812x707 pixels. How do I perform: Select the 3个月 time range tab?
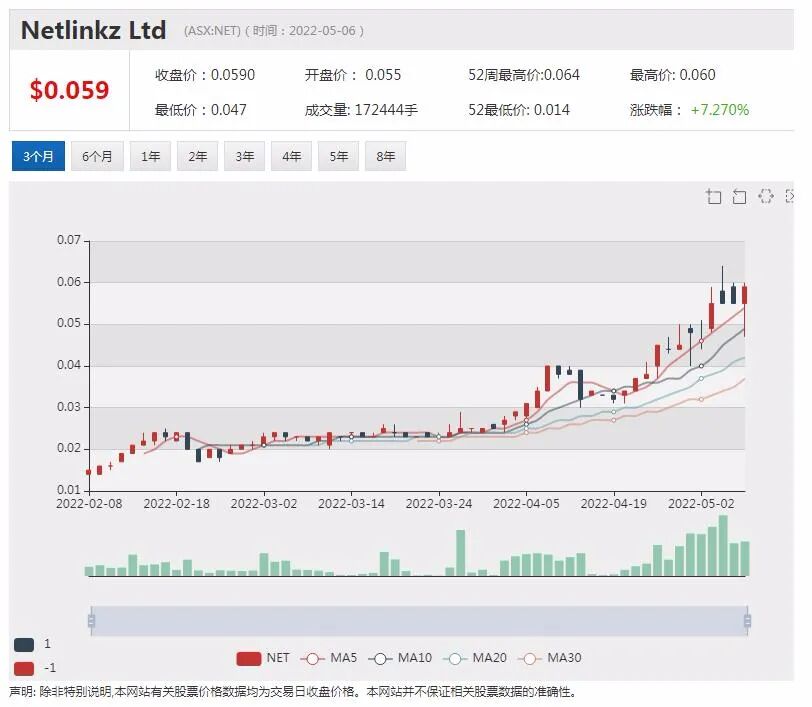(38, 156)
